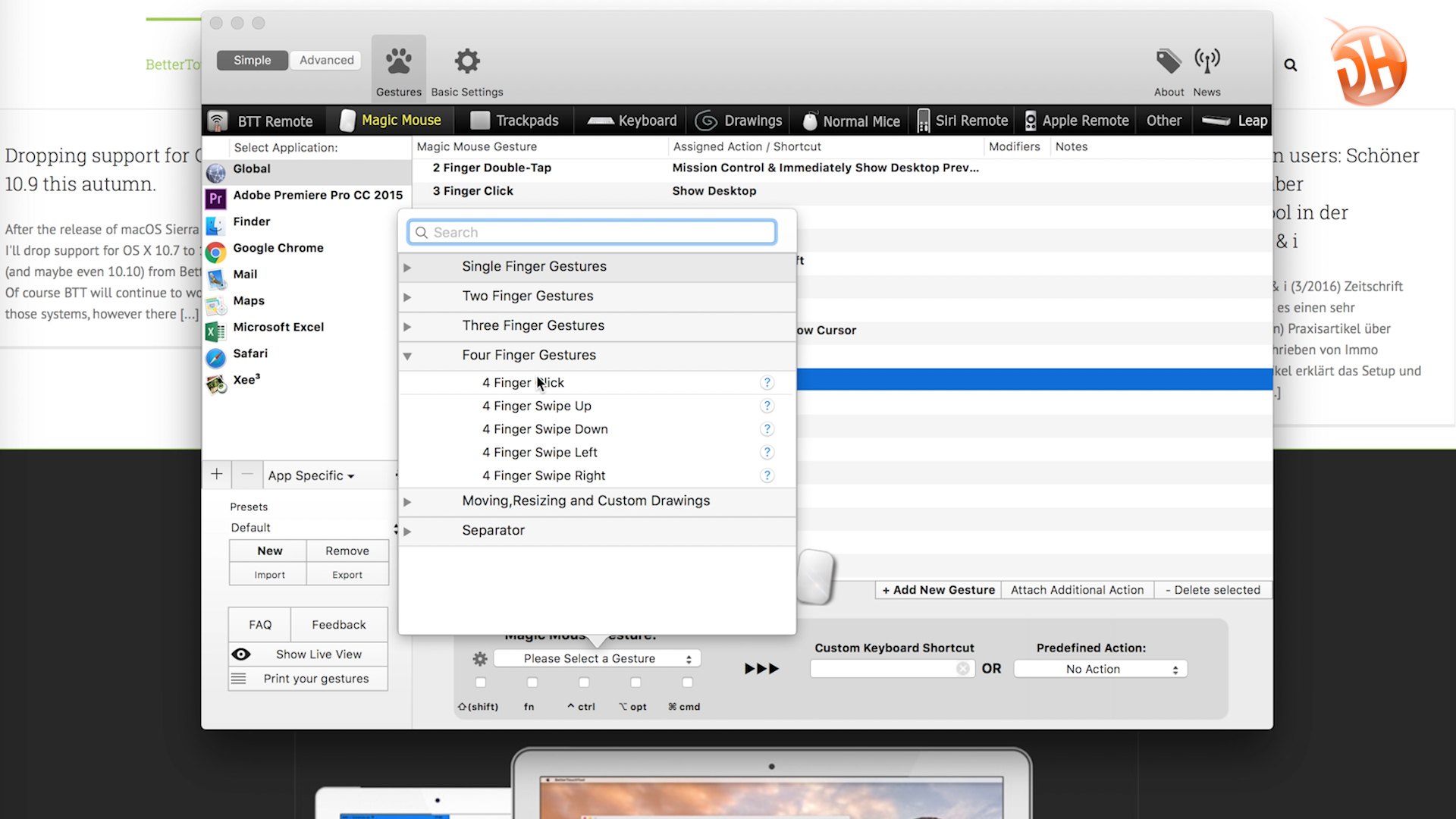
Task: Open the Gestures paw icon
Action: click(x=398, y=61)
